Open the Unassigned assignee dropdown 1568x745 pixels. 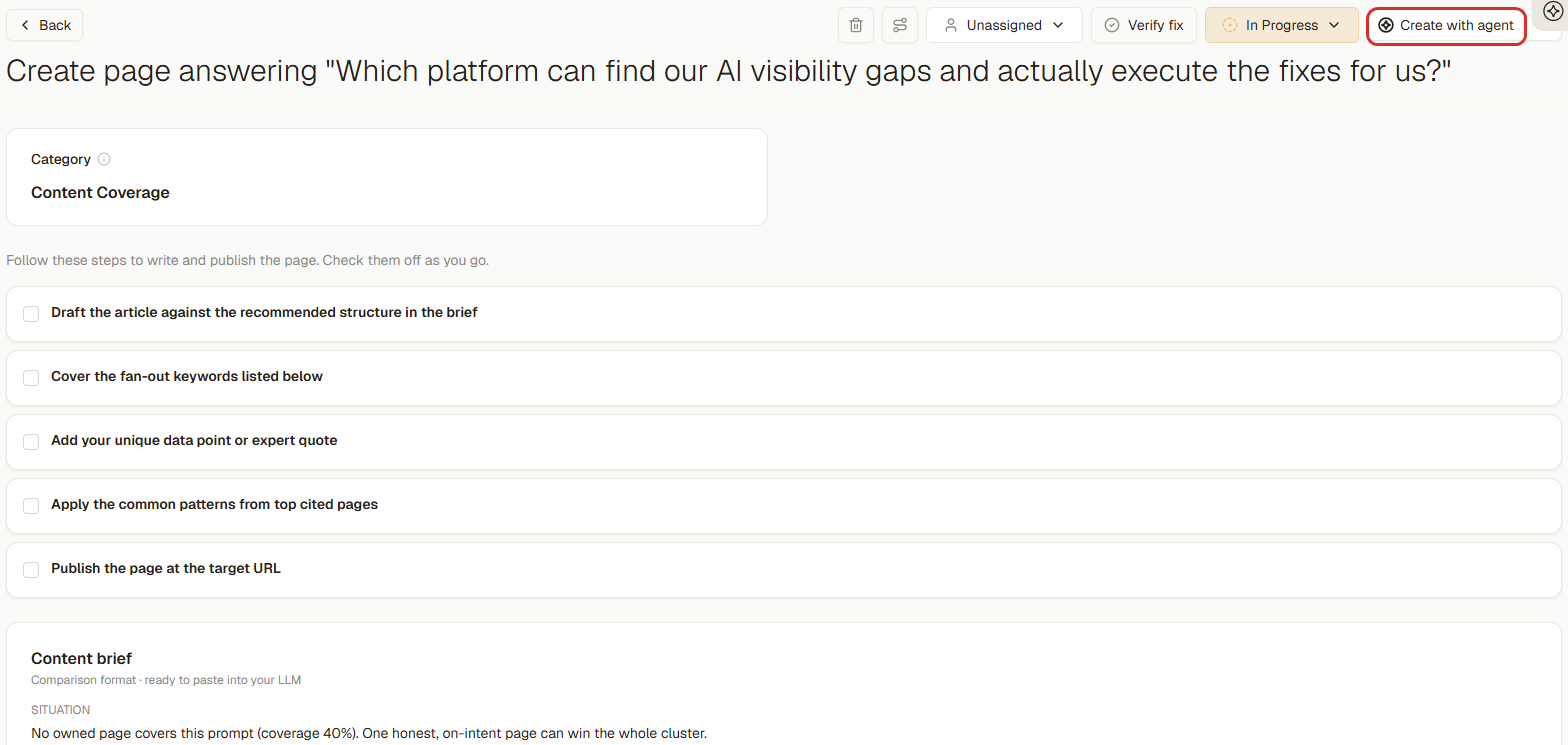1004,25
